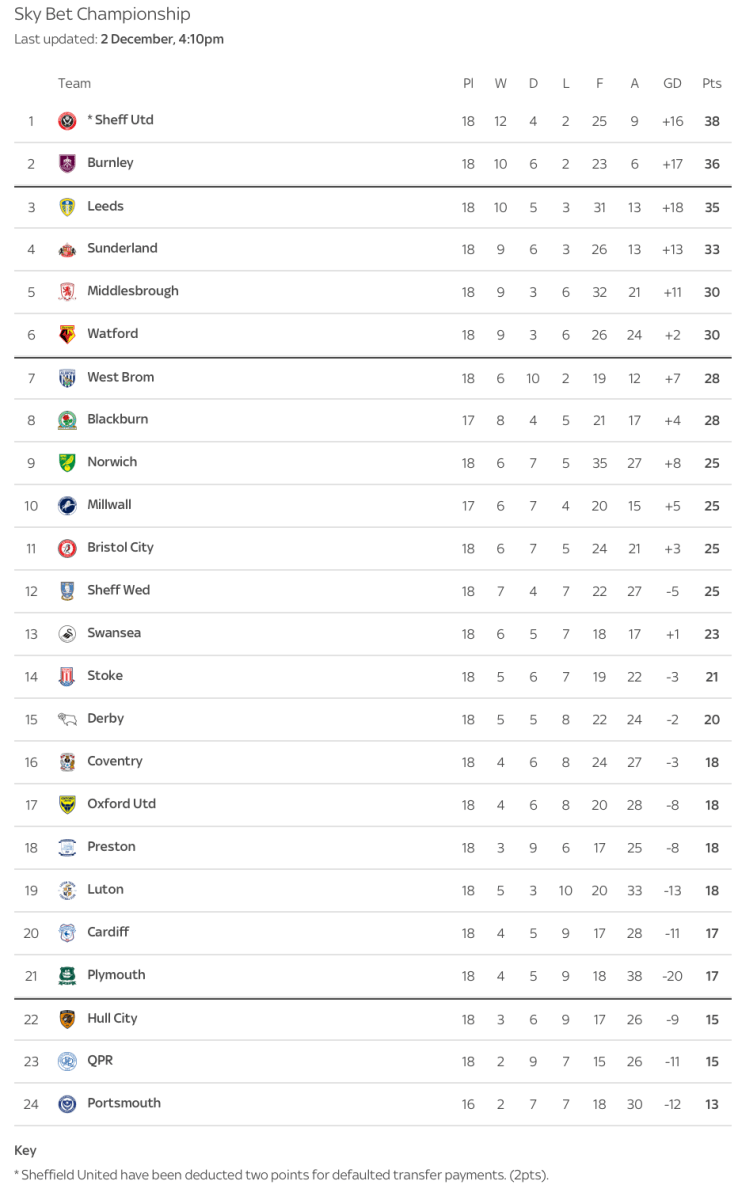The height and width of the screenshot is (1200, 738).
Task: Click the Sheffield United club crest
Action: [x=67, y=121]
